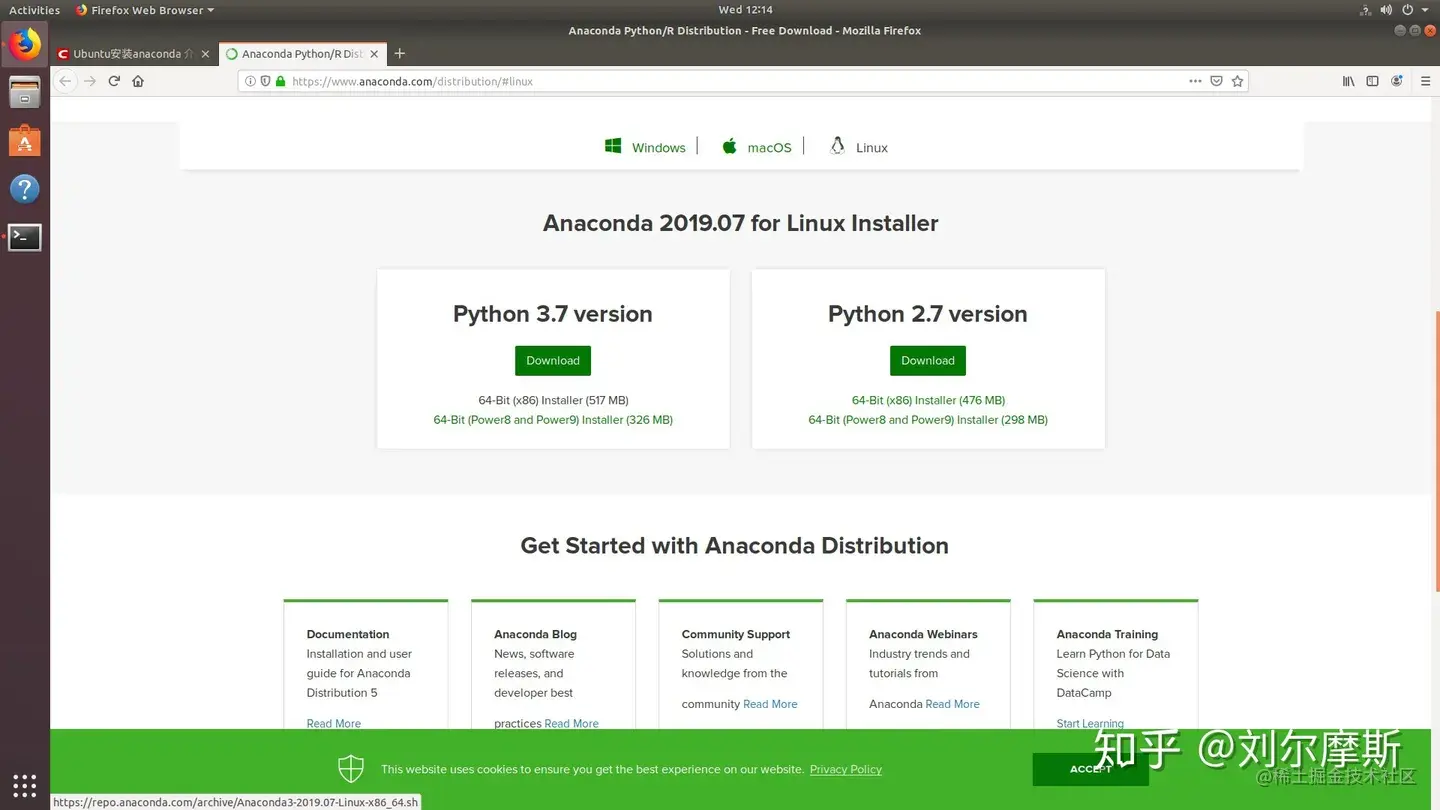The width and height of the screenshot is (1440, 810).
Task: Open page actions three-dot menu
Action: click(1195, 81)
